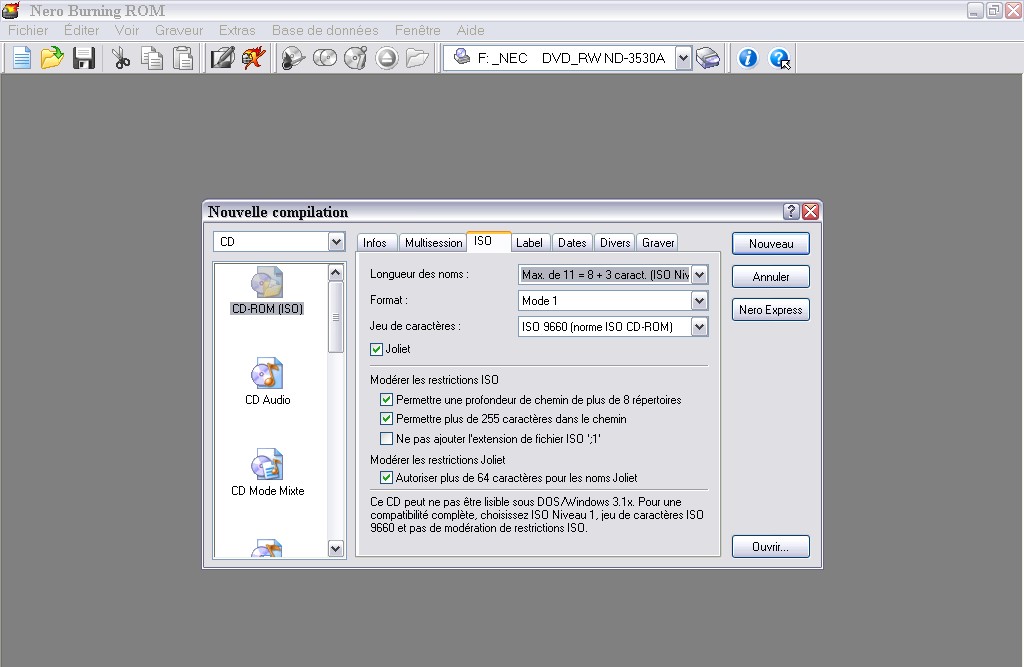Click the dialog's context help question mark button
Screen dimensions: 1024x667
click(x=791, y=211)
